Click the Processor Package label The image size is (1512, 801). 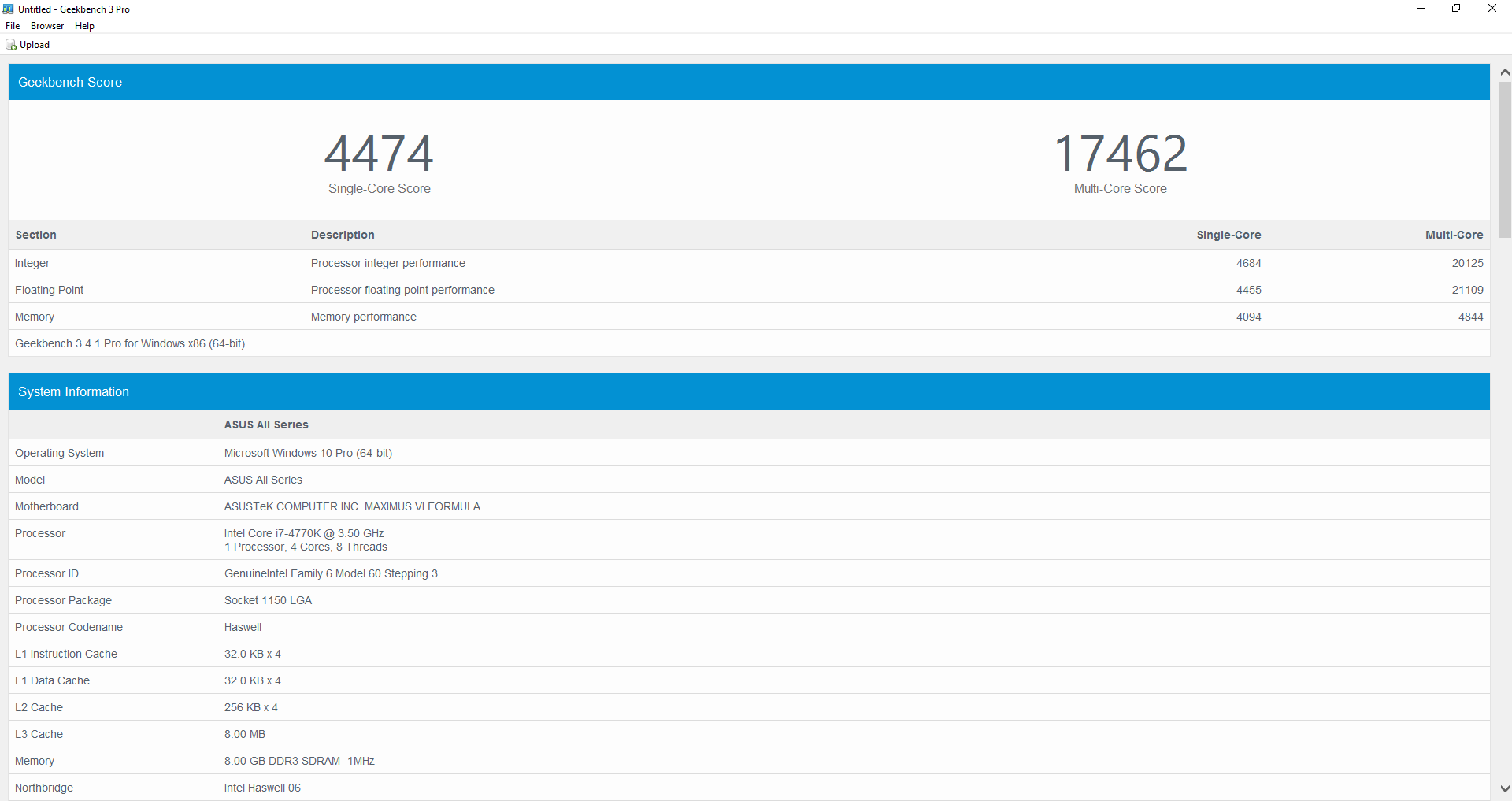pos(63,600)
